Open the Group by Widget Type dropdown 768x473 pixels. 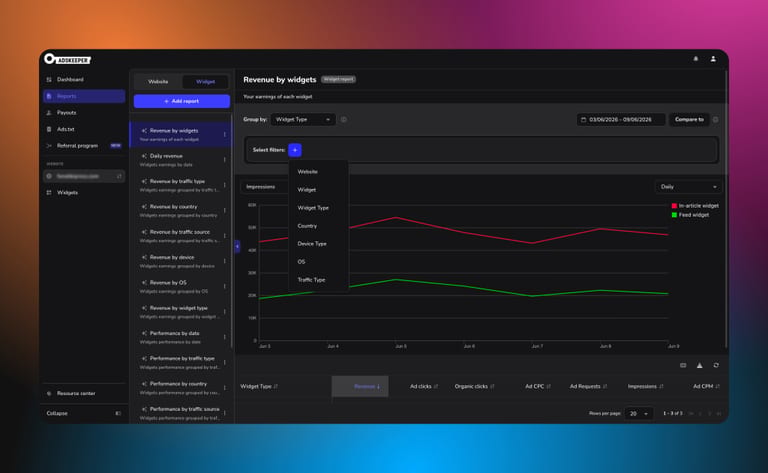click(303, 119)
